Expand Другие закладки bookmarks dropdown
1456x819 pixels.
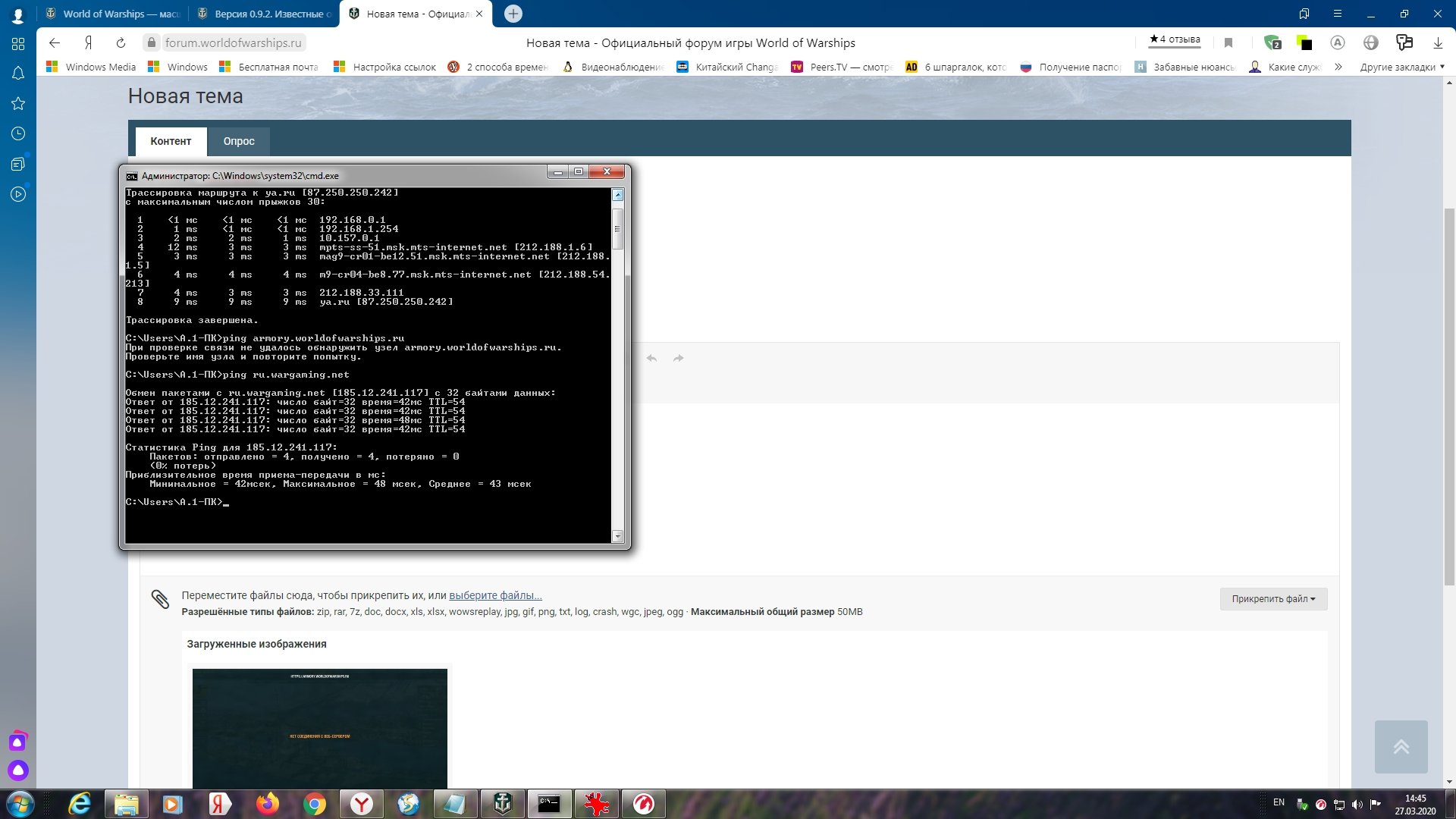pos(1402,67)
